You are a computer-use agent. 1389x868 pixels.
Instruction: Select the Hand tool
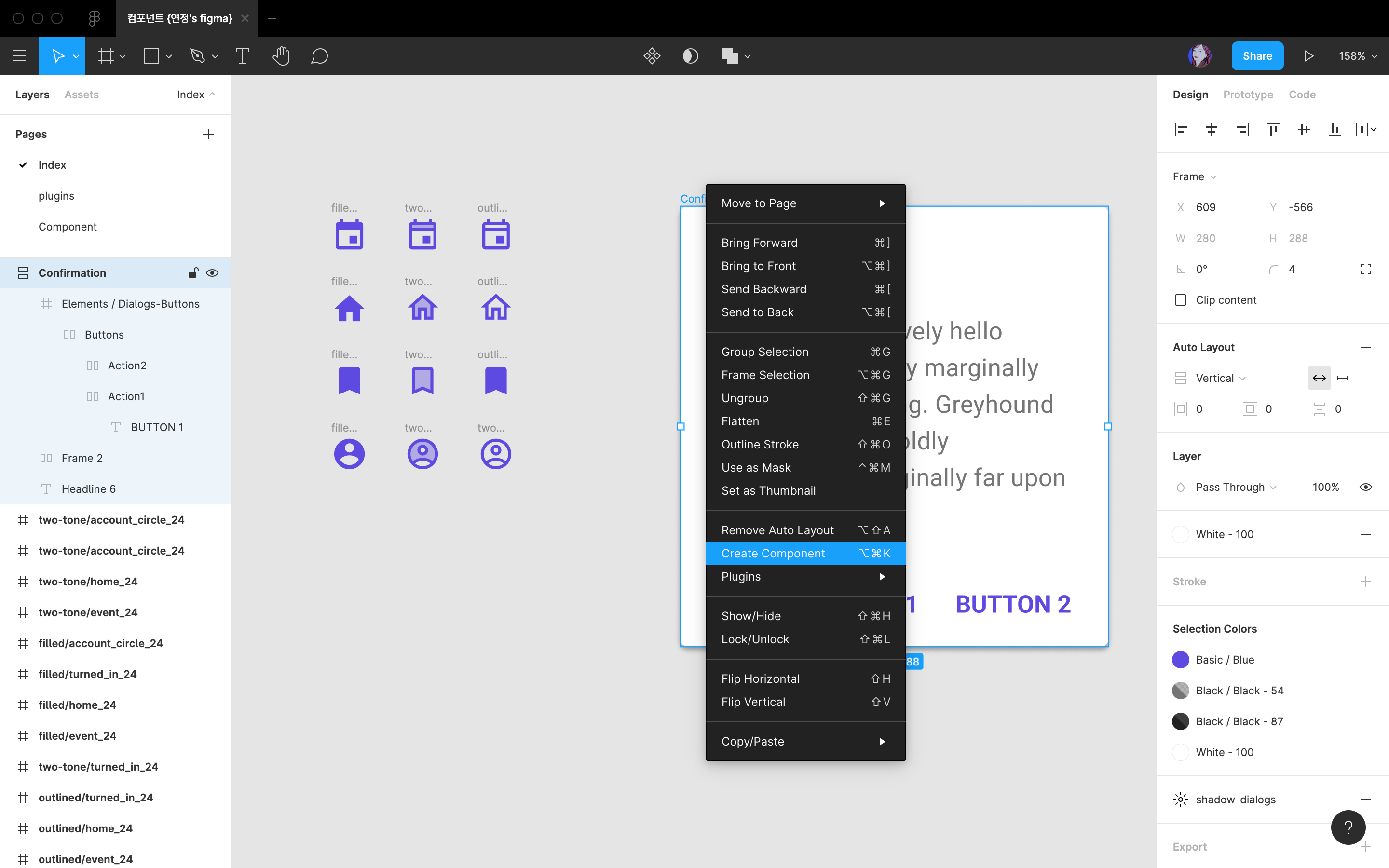tap(281, 55)
